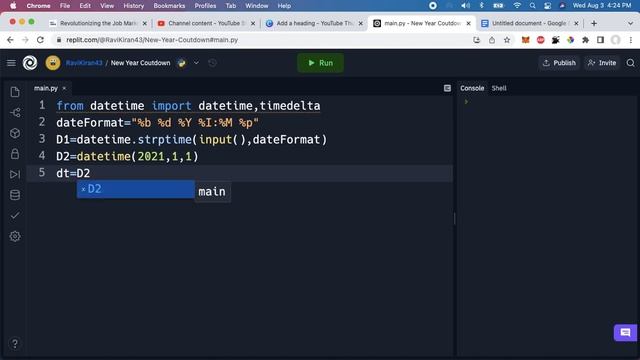Open the Packages cube icon
The width and height of the screenshot is (640, 360).
tap(15, 133)
